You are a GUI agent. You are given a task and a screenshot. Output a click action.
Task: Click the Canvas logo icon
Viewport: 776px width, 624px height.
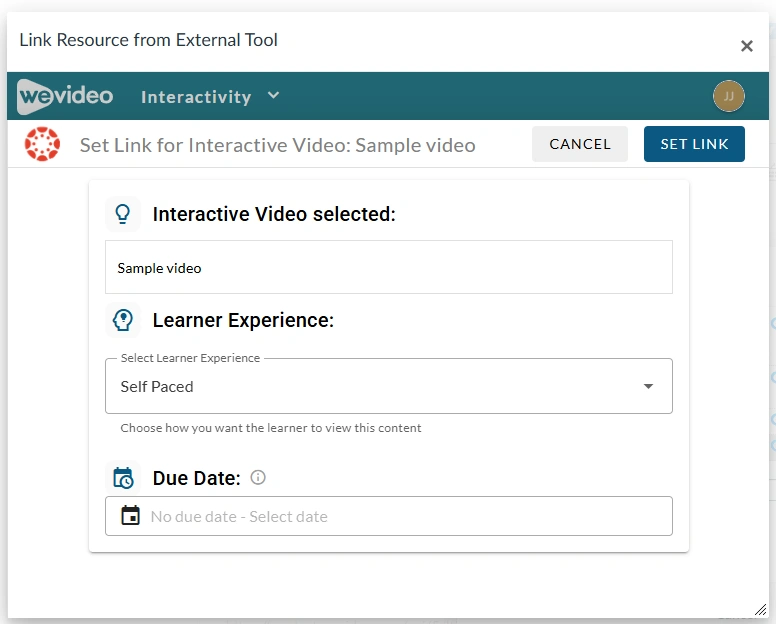(43, 144)
